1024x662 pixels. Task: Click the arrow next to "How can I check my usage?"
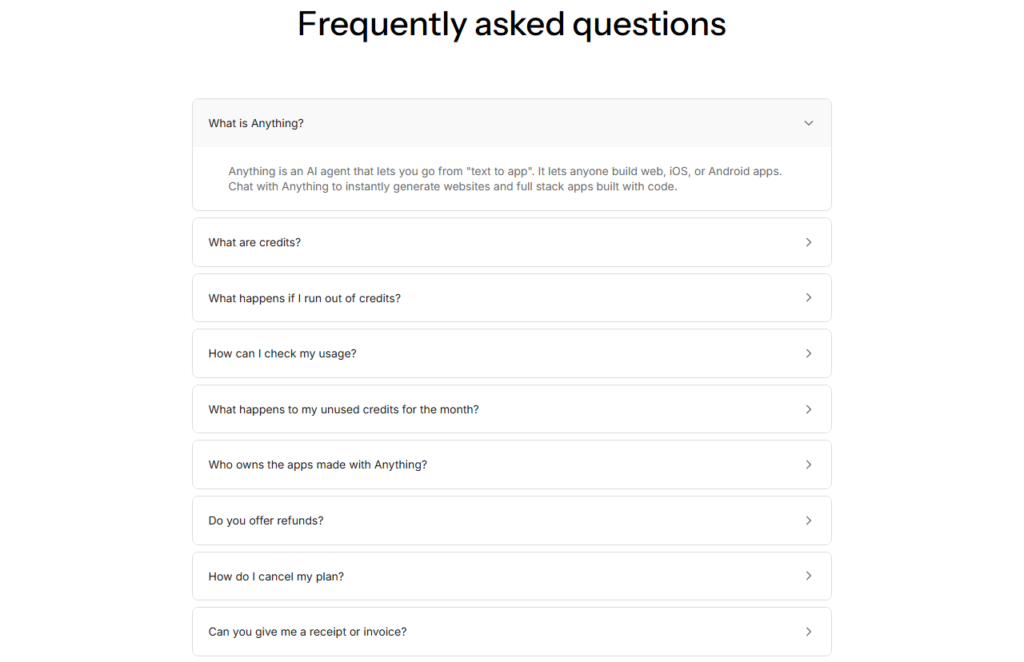(809, 353)
